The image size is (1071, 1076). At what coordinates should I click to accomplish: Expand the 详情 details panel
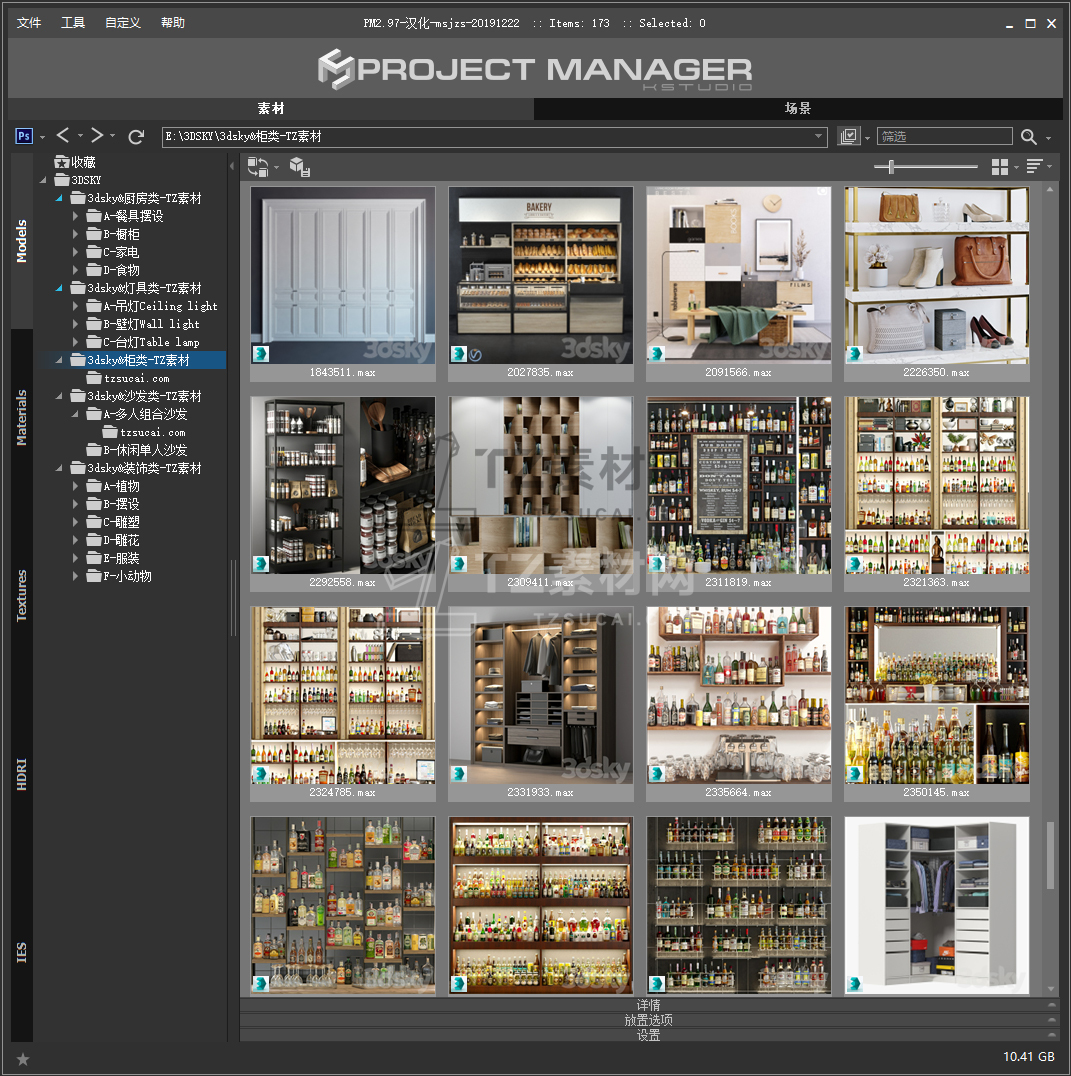tap(648, 1005)
